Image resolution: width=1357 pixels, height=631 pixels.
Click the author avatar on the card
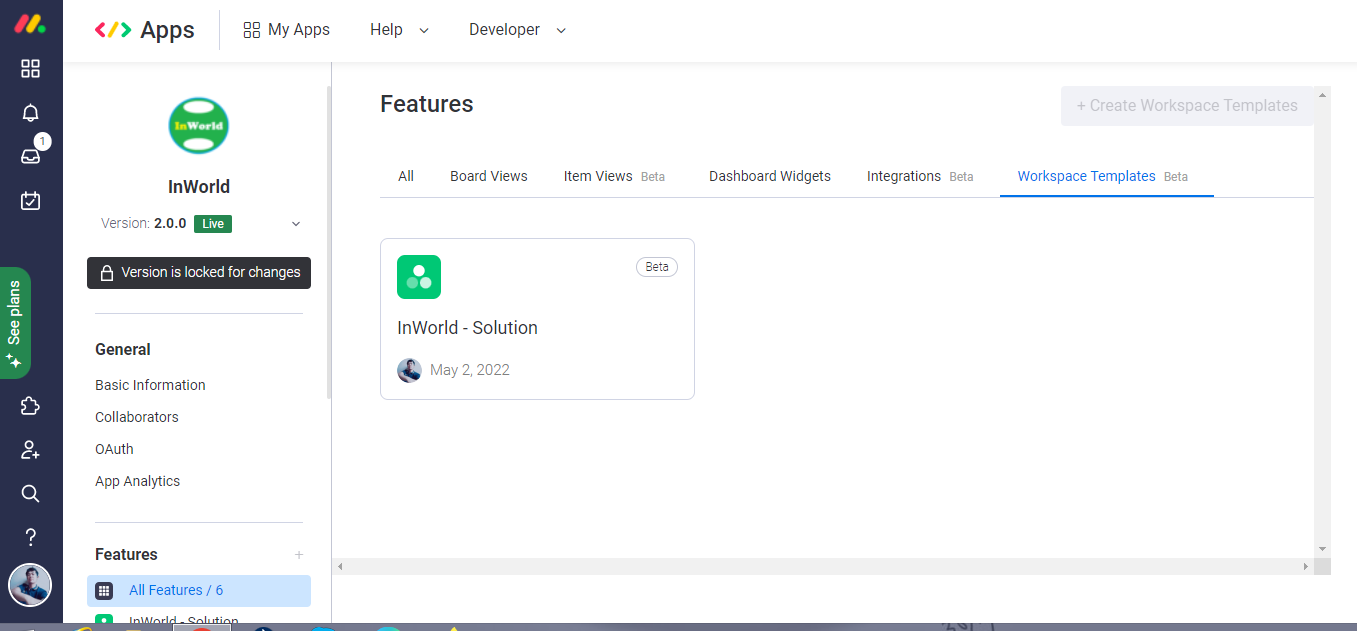tap(409, 370)
